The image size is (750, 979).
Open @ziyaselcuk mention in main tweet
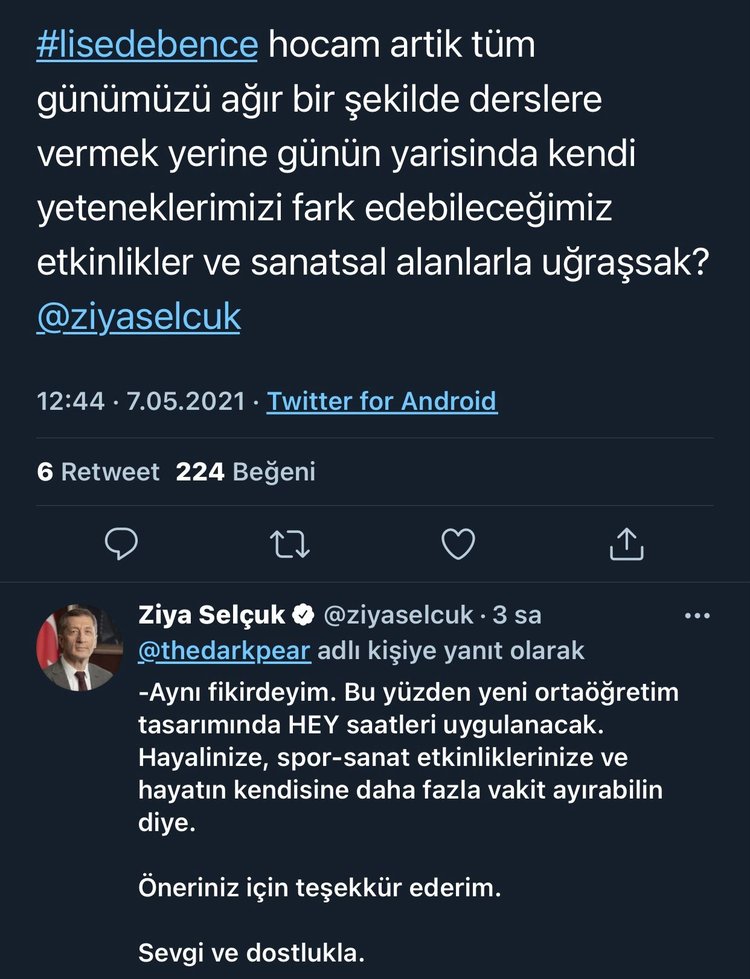(x=138, y=316)
